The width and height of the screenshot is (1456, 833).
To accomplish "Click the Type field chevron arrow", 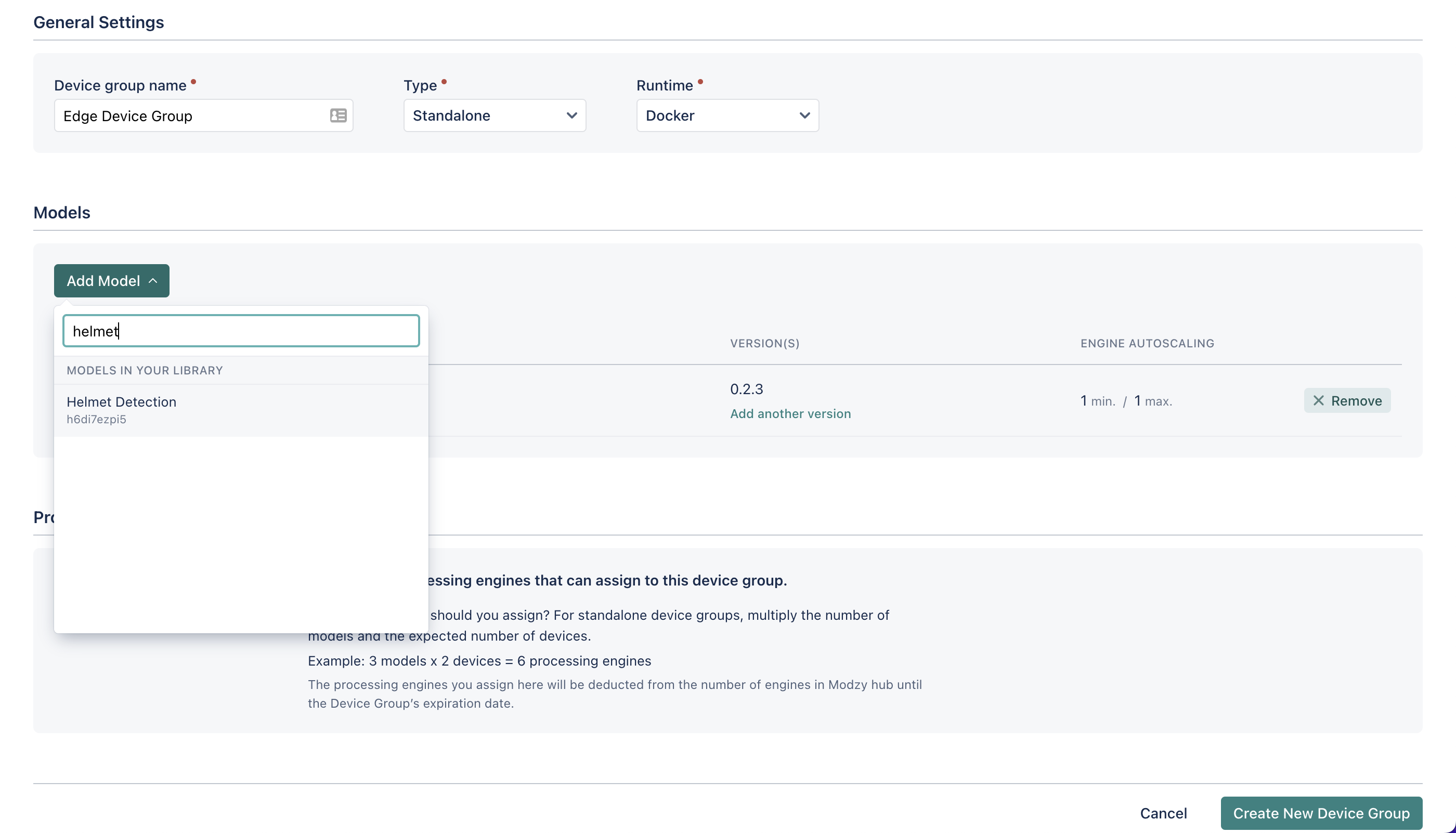I will [x=571, y=115].
